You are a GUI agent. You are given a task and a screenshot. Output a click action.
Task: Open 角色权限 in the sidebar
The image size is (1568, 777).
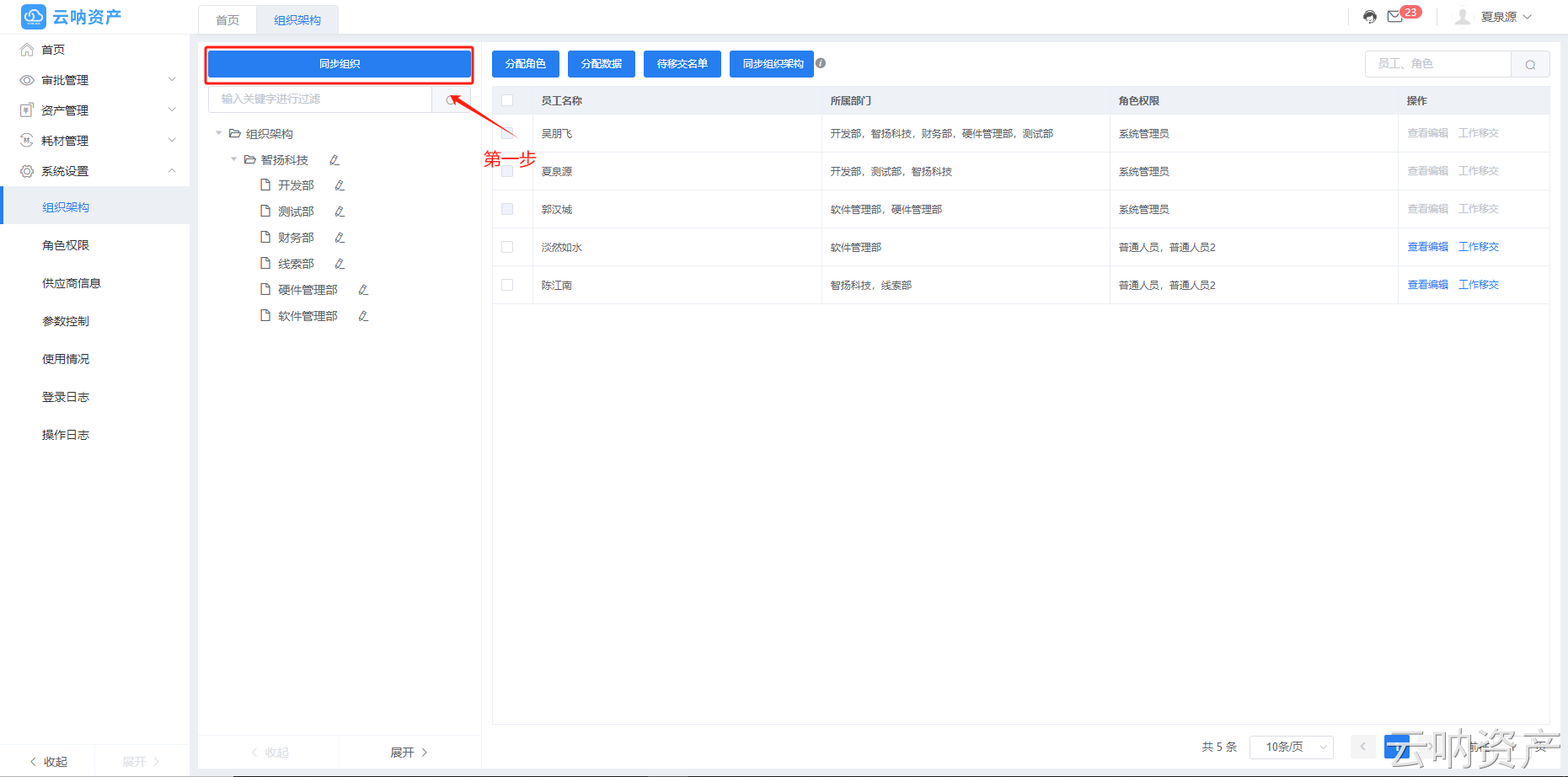[x=66, y=245]
